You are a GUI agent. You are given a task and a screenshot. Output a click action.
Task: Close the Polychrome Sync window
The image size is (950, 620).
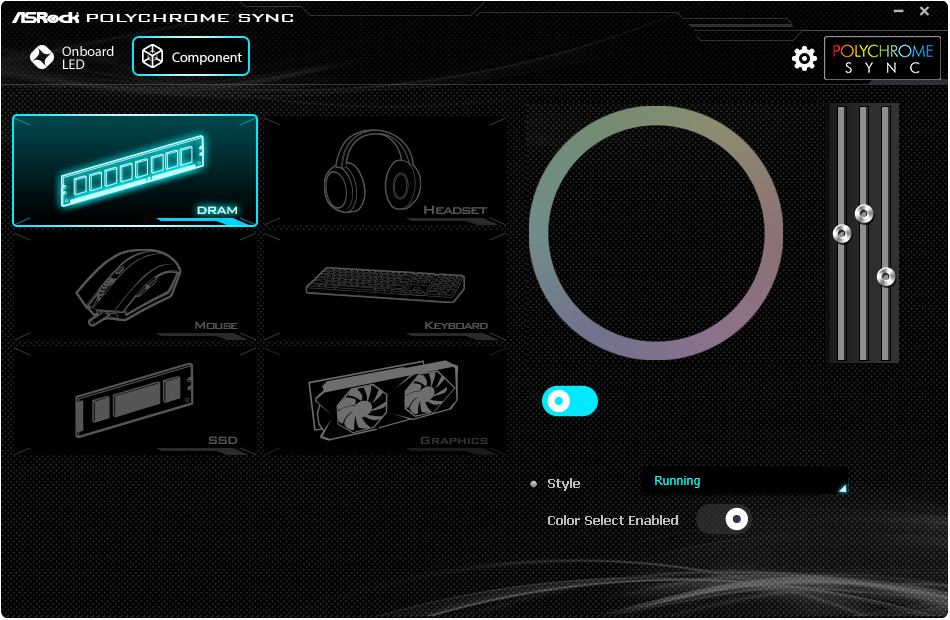click(925, 11)
